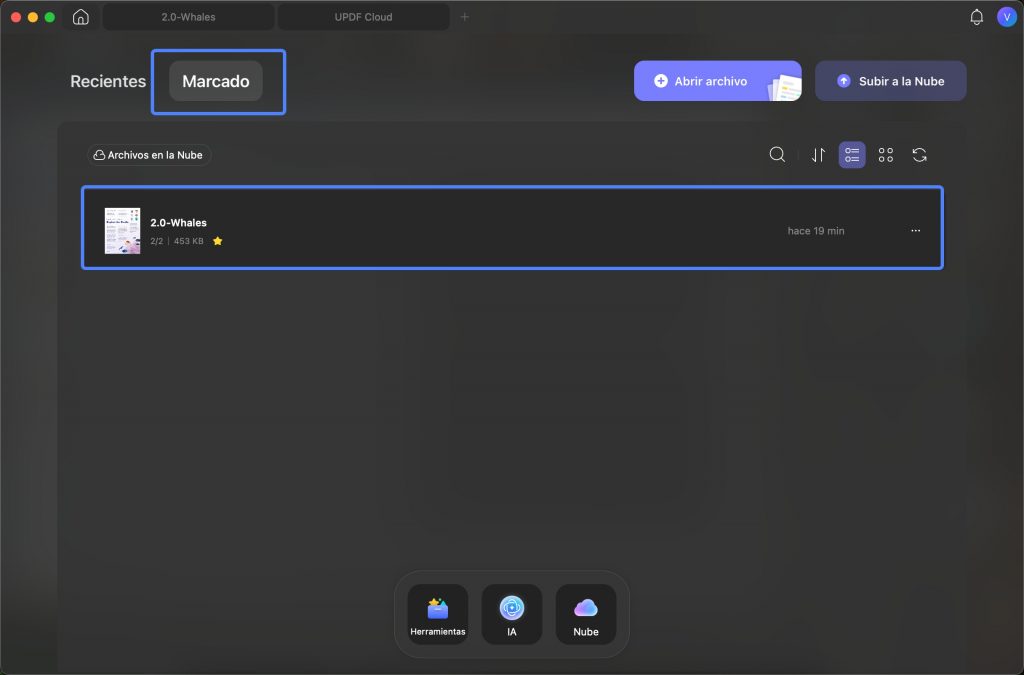Open Archivos en la Nube

coord(149,155)
